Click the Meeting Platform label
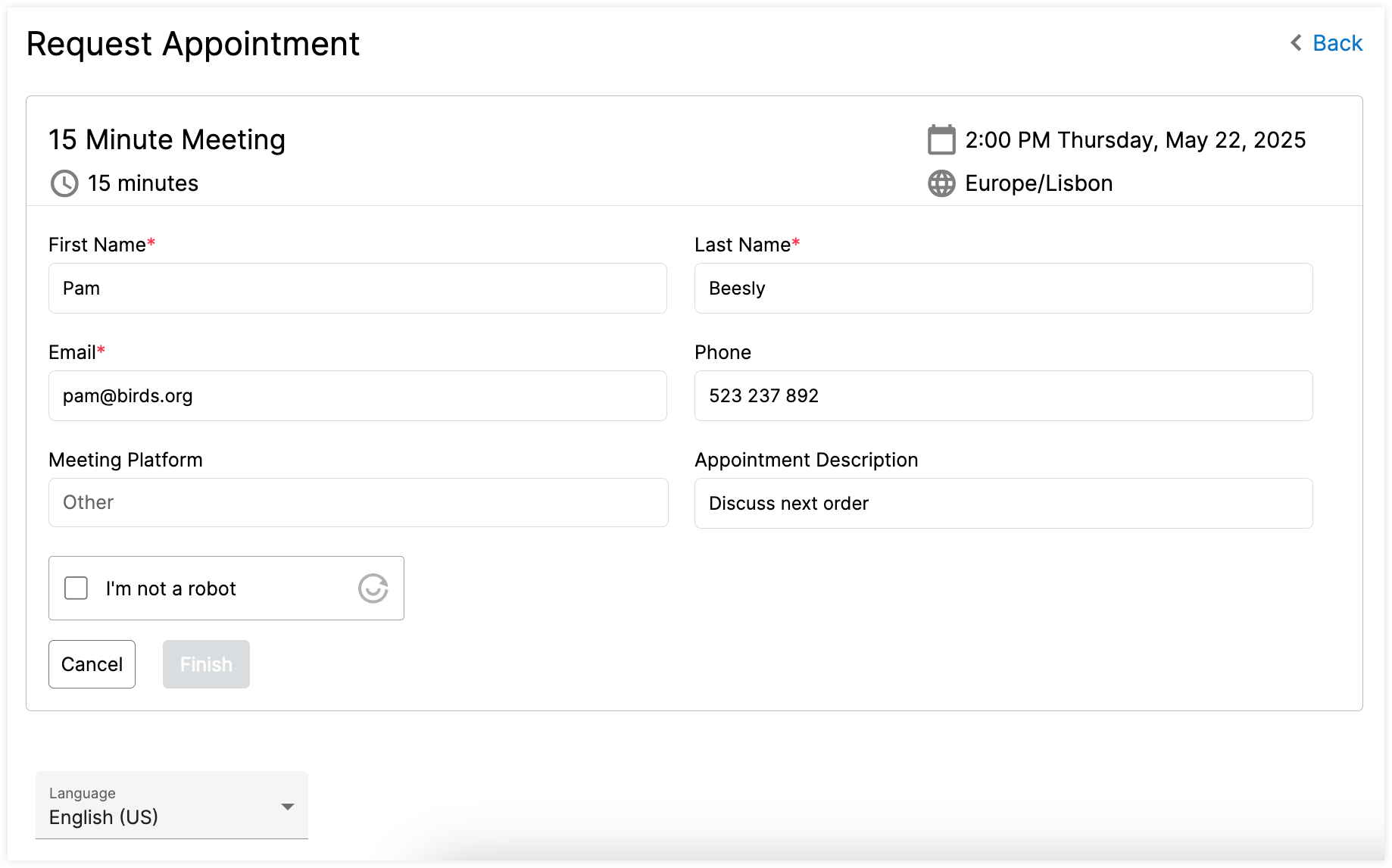Screen dimensions: 1392x868 [126, 460]
